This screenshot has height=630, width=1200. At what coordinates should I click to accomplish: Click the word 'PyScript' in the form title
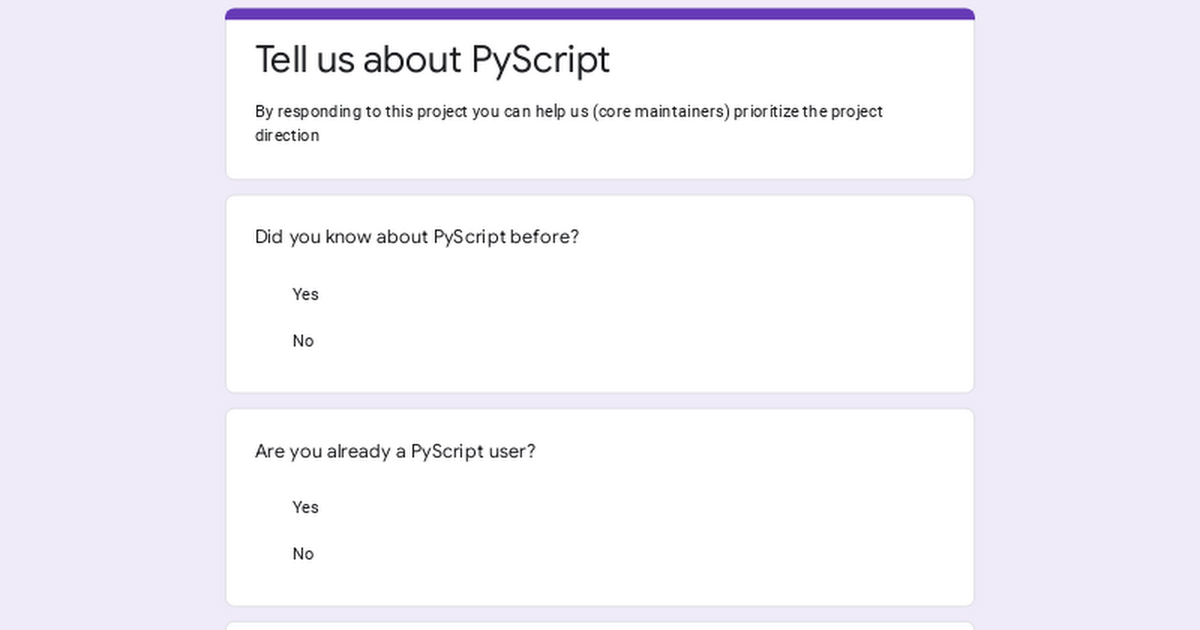540,60
